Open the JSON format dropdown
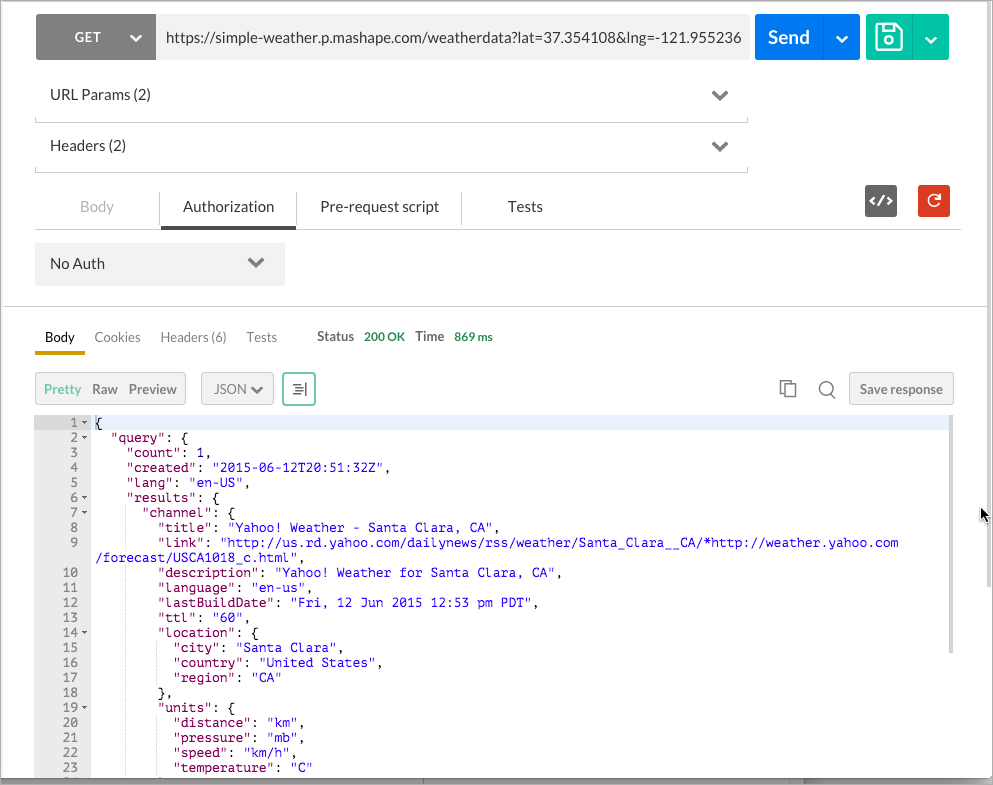 237,390
